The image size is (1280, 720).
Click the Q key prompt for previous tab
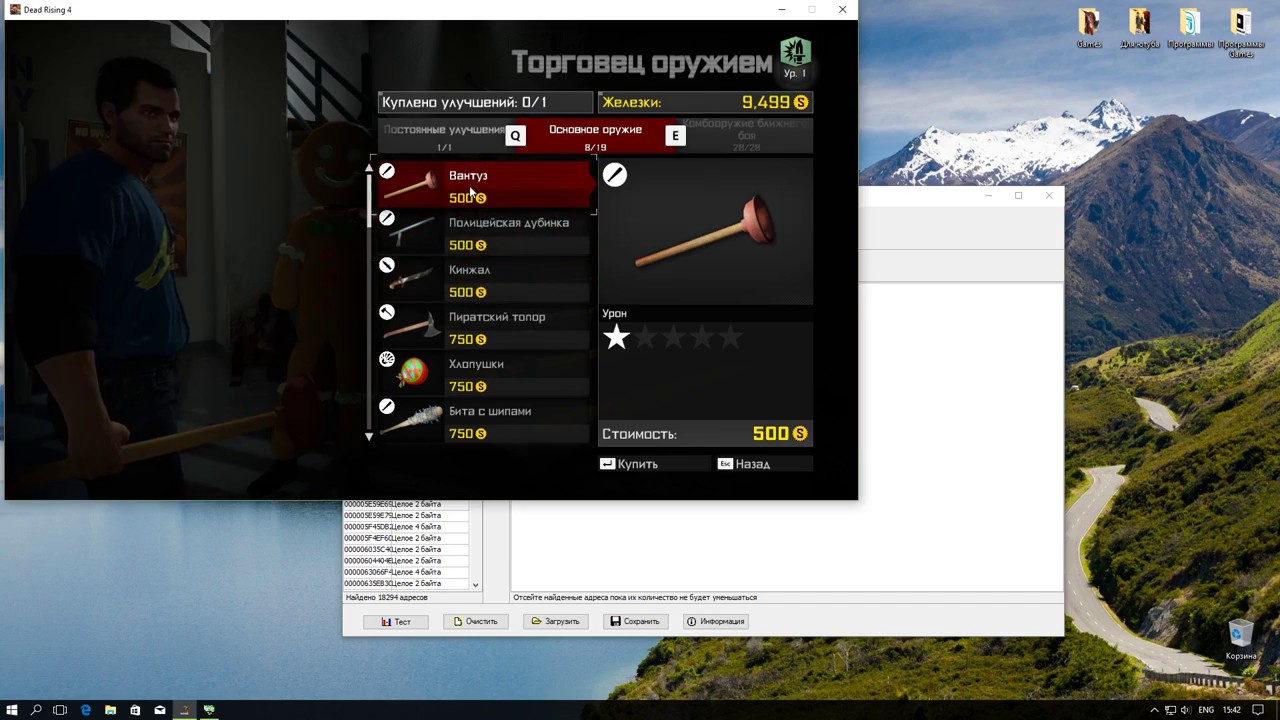(x=515, y=136)
